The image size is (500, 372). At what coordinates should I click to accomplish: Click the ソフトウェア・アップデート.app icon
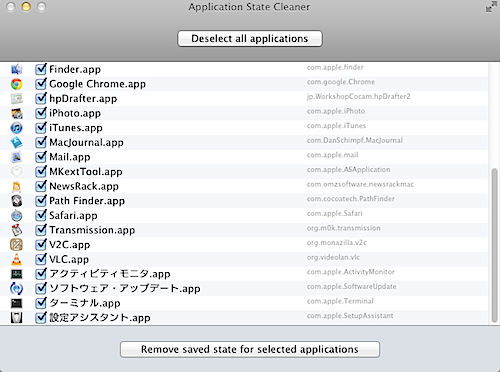click(16, 289)
